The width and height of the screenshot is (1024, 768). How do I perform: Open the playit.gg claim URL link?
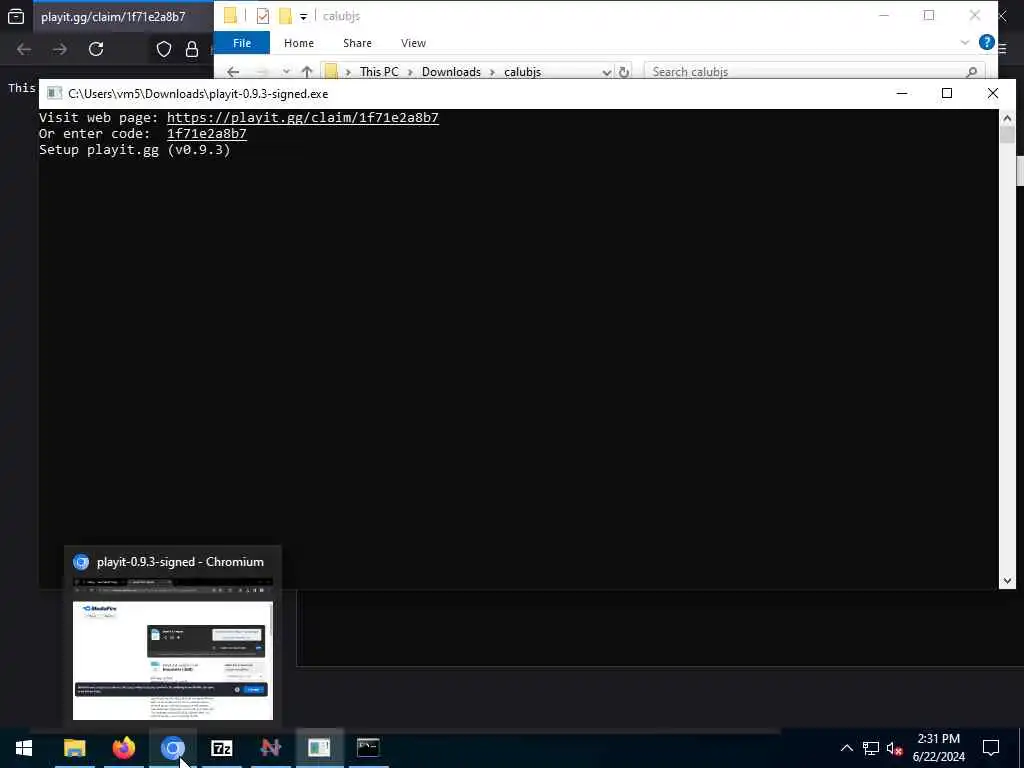click(x=302, y=118)
